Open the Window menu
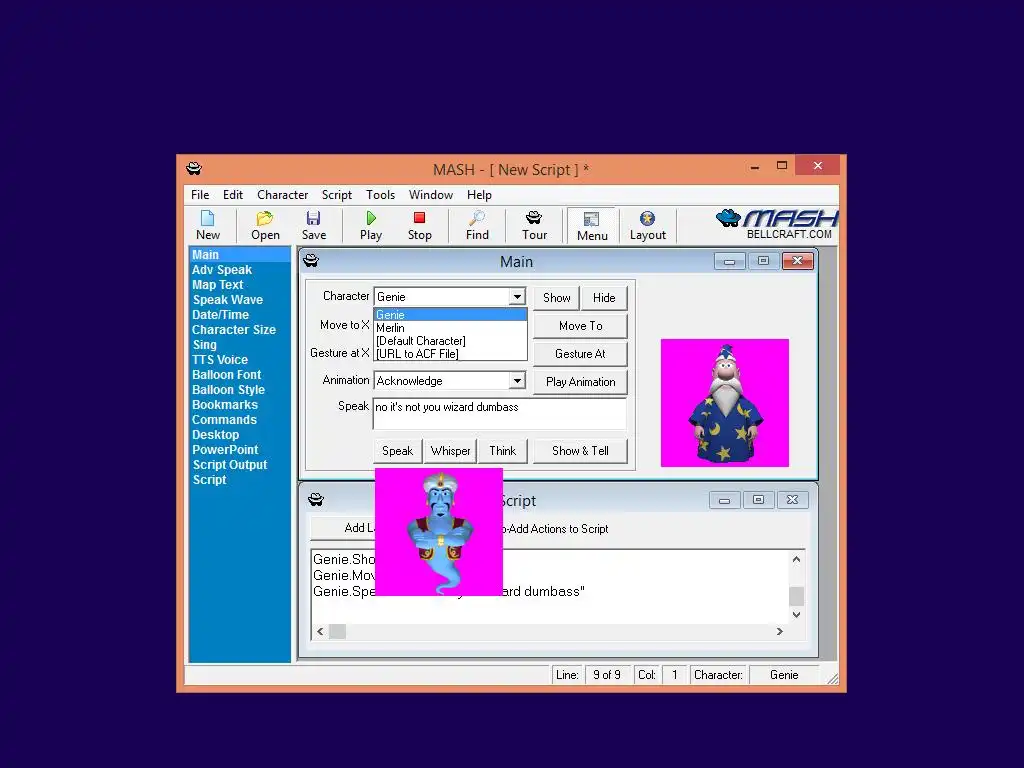This screenshot has width=1024, height=768. coord(430,195)
